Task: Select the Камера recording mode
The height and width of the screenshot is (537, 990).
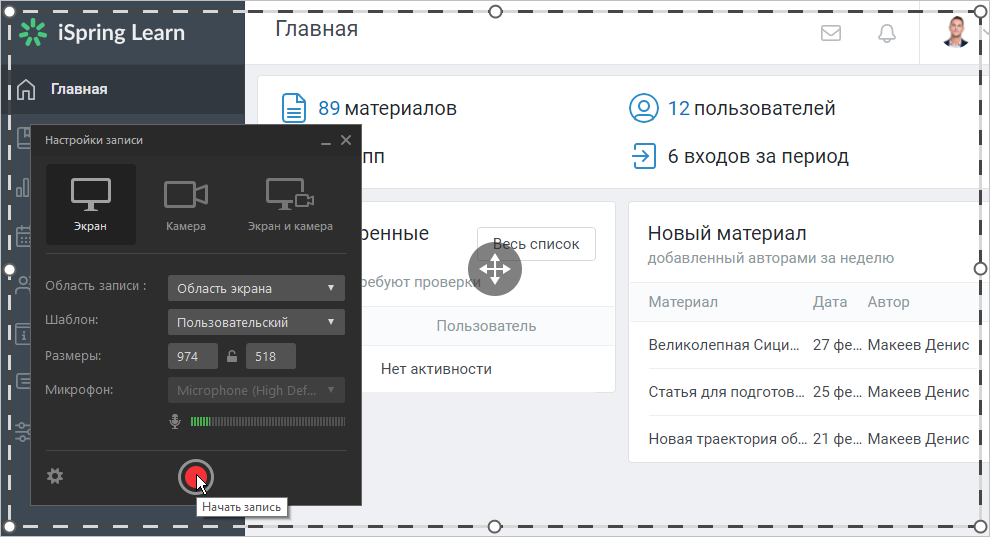Action: click(x=186, y=204)
